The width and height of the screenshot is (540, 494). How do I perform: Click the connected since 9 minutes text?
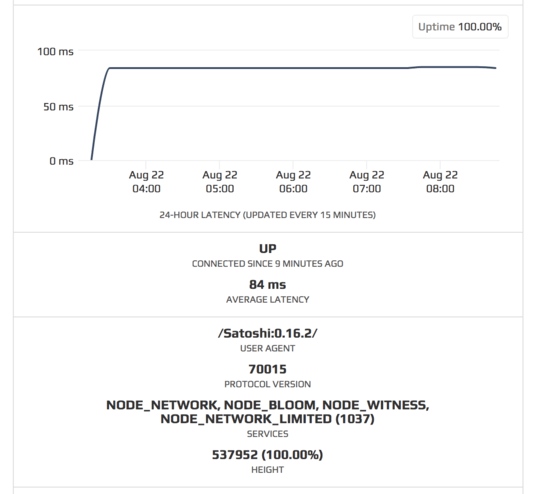pos(268,264)
